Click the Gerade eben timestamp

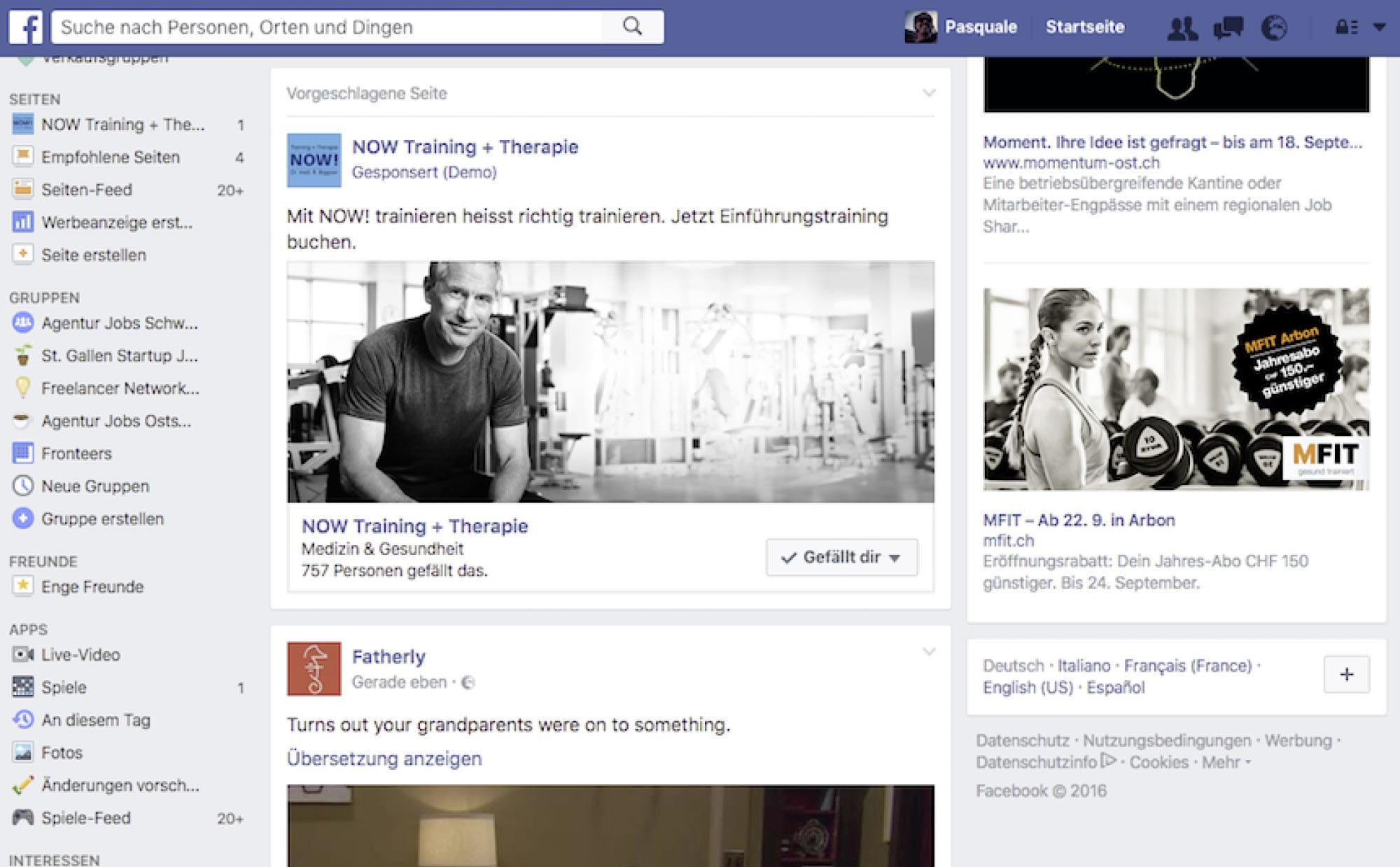click(399, 682)
